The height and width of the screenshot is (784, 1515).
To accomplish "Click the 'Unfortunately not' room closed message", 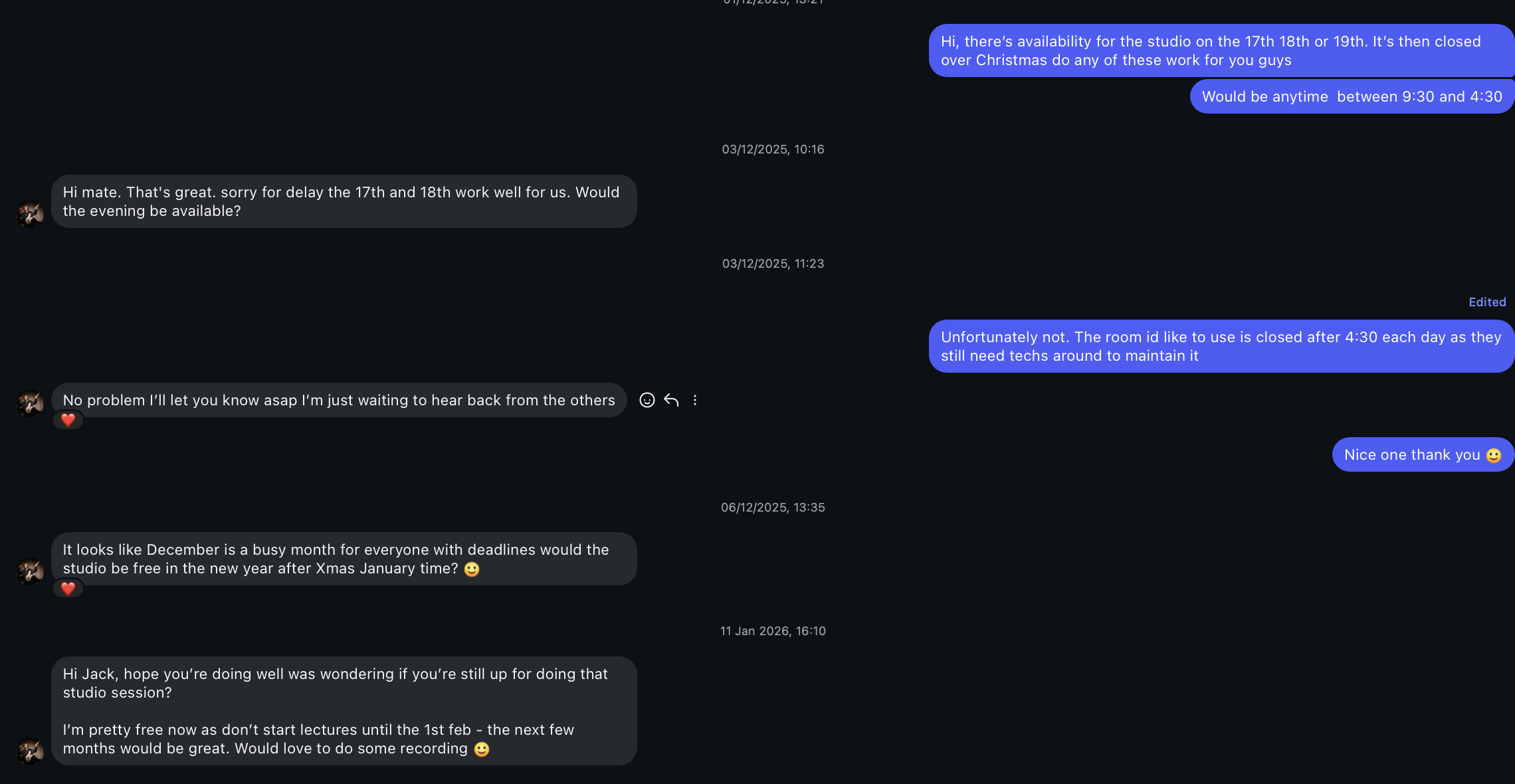I will tap(1221, 346).
